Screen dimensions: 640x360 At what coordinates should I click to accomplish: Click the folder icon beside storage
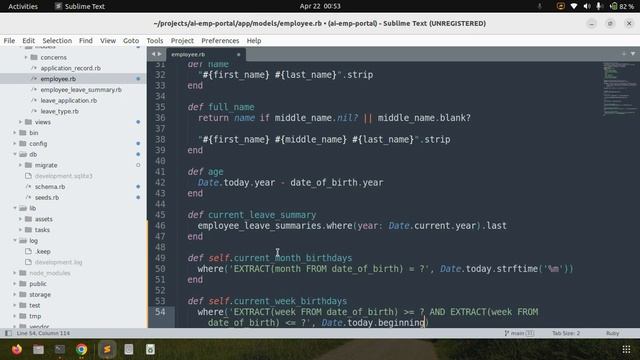[23, 294]
